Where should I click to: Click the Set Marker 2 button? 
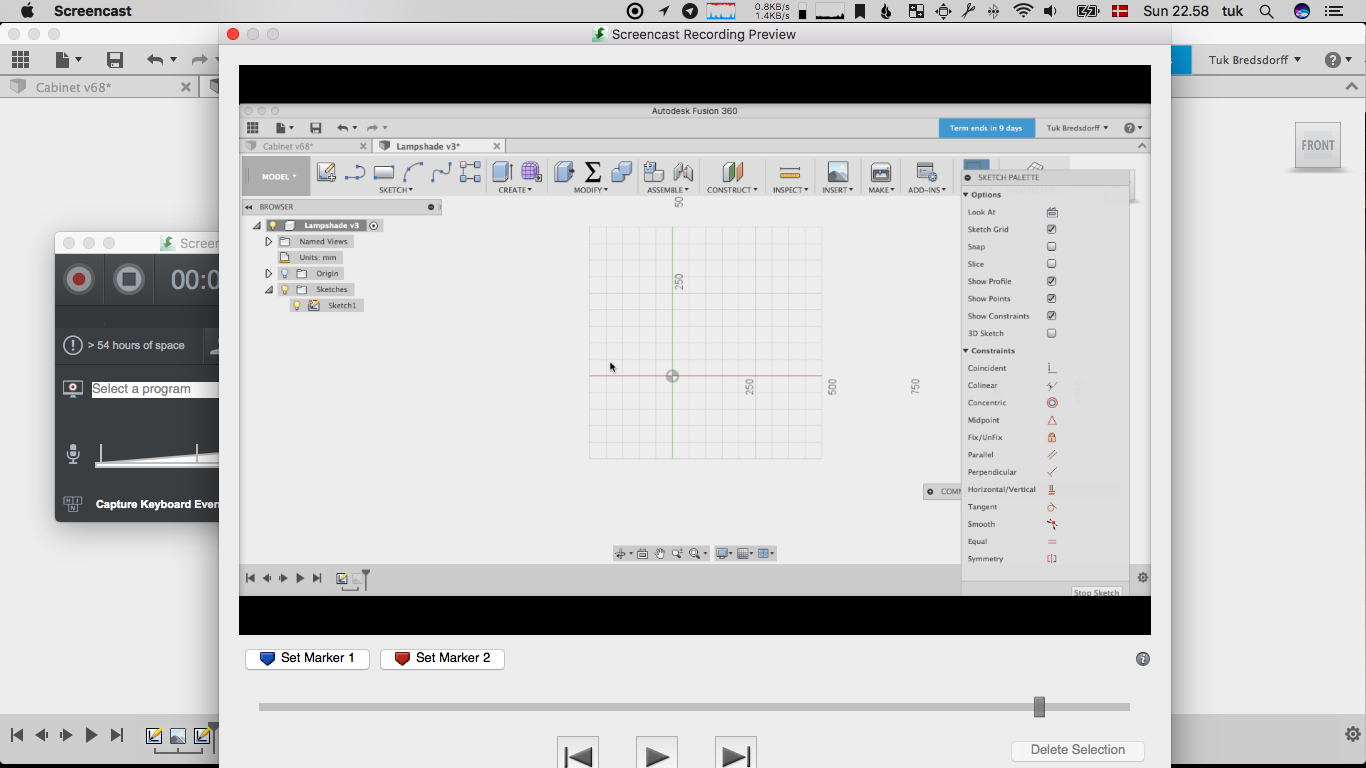click(x=442, y=659)
